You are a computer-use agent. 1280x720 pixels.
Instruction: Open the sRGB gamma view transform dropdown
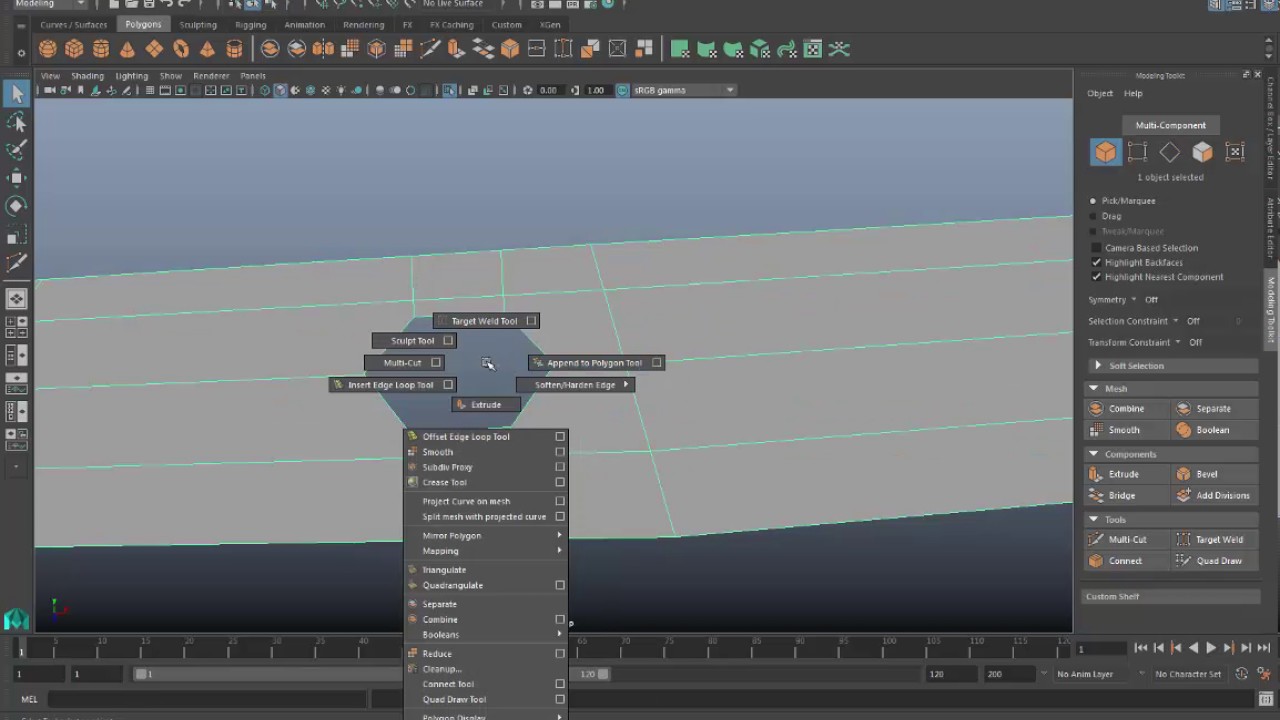click(x=685, y=90)
